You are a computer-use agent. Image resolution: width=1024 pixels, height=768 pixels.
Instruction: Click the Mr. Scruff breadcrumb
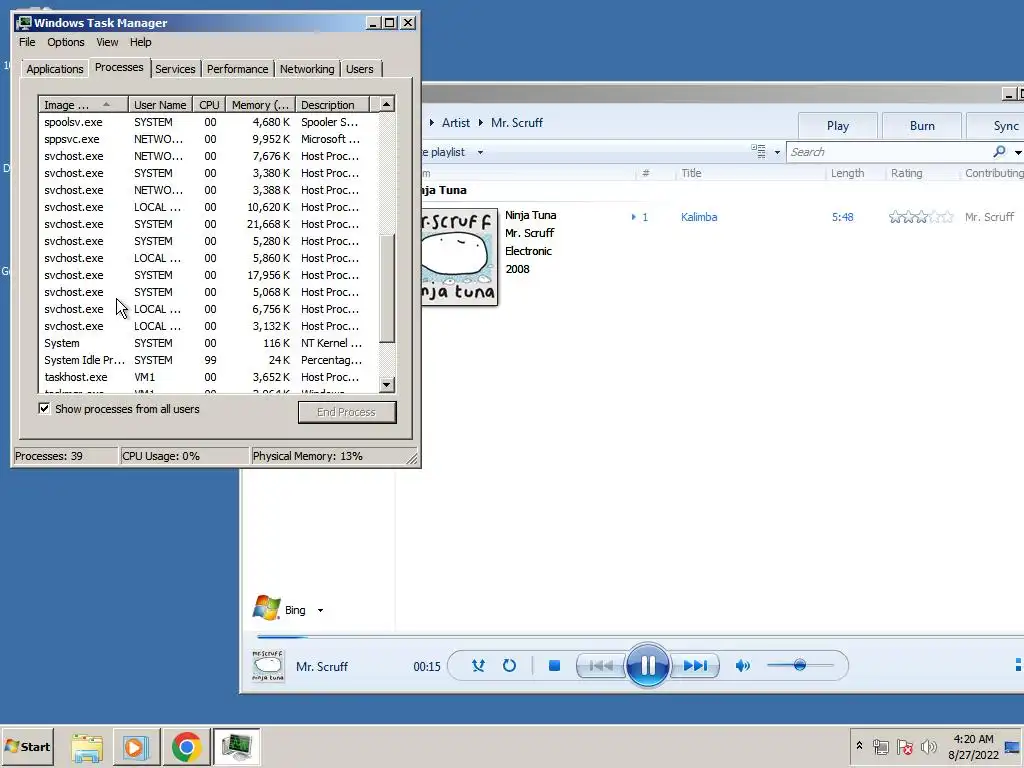tap(517, 123)
